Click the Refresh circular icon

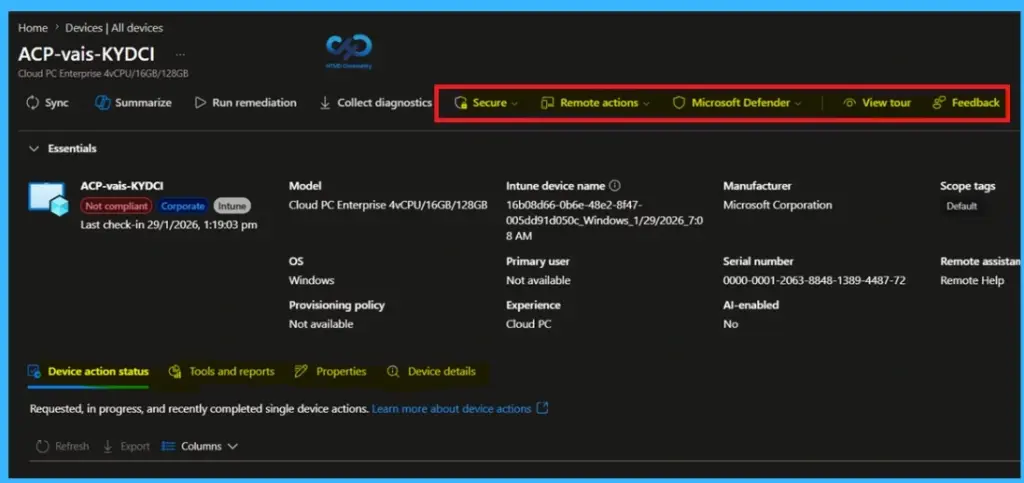(42, 446)
